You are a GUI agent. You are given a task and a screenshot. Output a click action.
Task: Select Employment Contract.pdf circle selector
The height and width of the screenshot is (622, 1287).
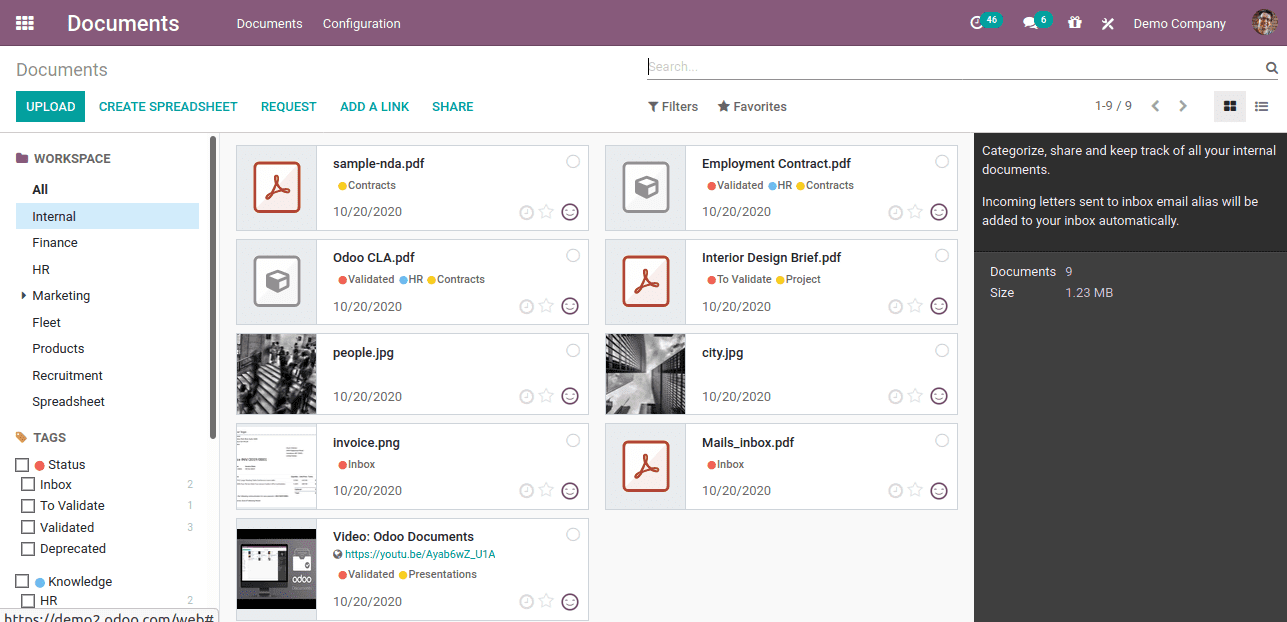tap(942, 161)
